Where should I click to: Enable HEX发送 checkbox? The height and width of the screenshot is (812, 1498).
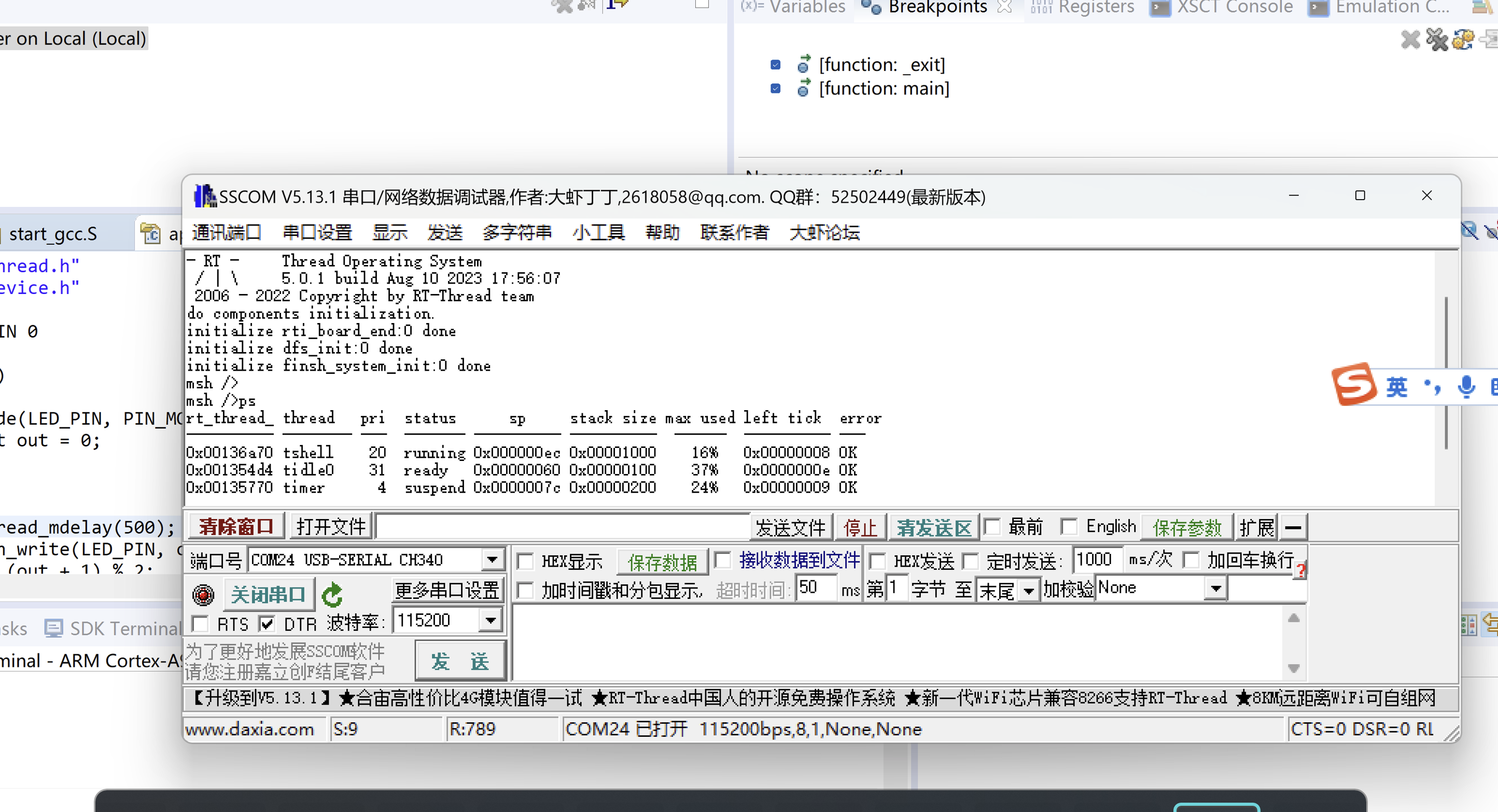(x=877, y=562)
